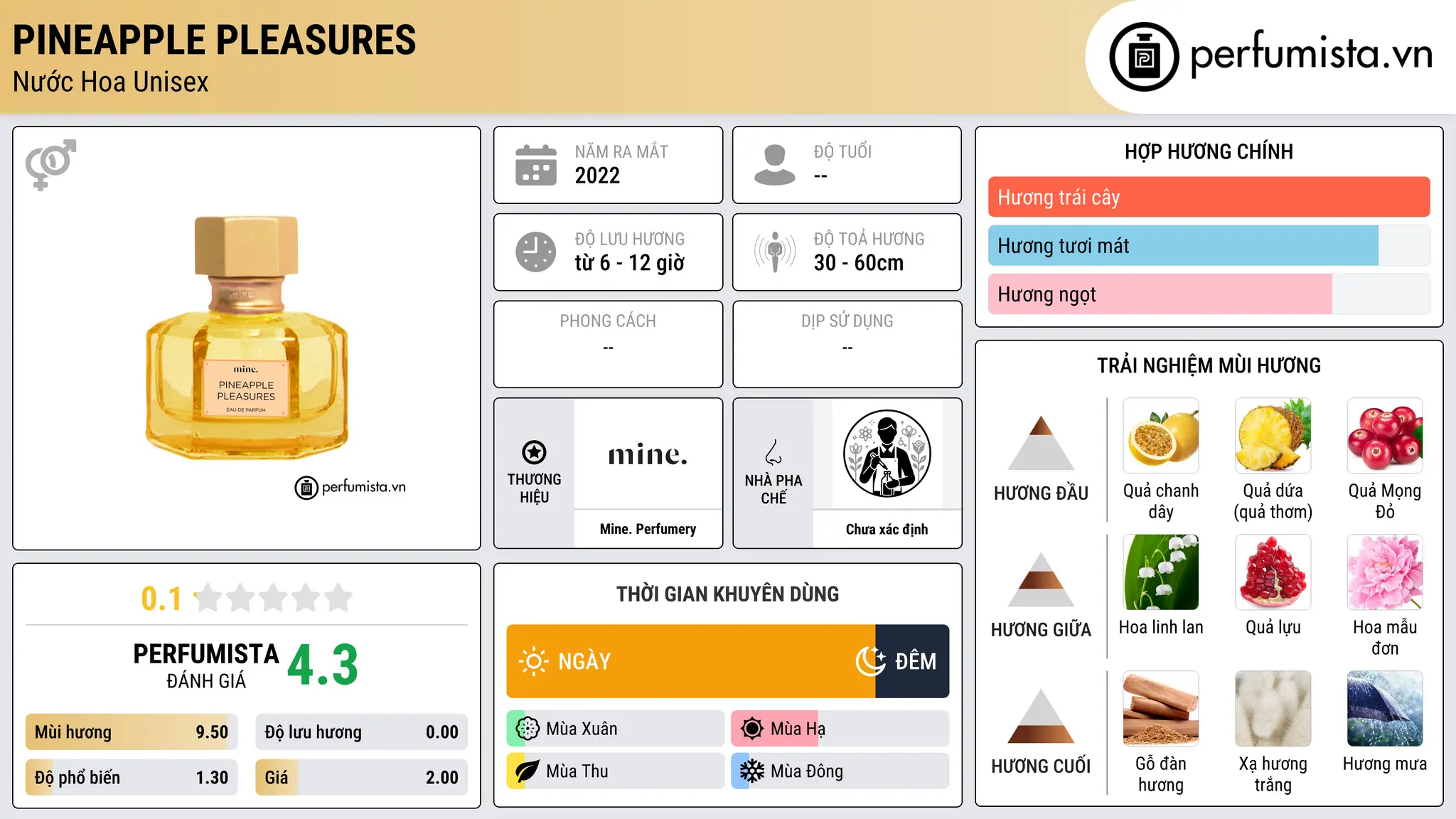Click the nose icon above Nhà pha chế
The width and height of the screenshot is (1456, 819).
tap(773, 452)
